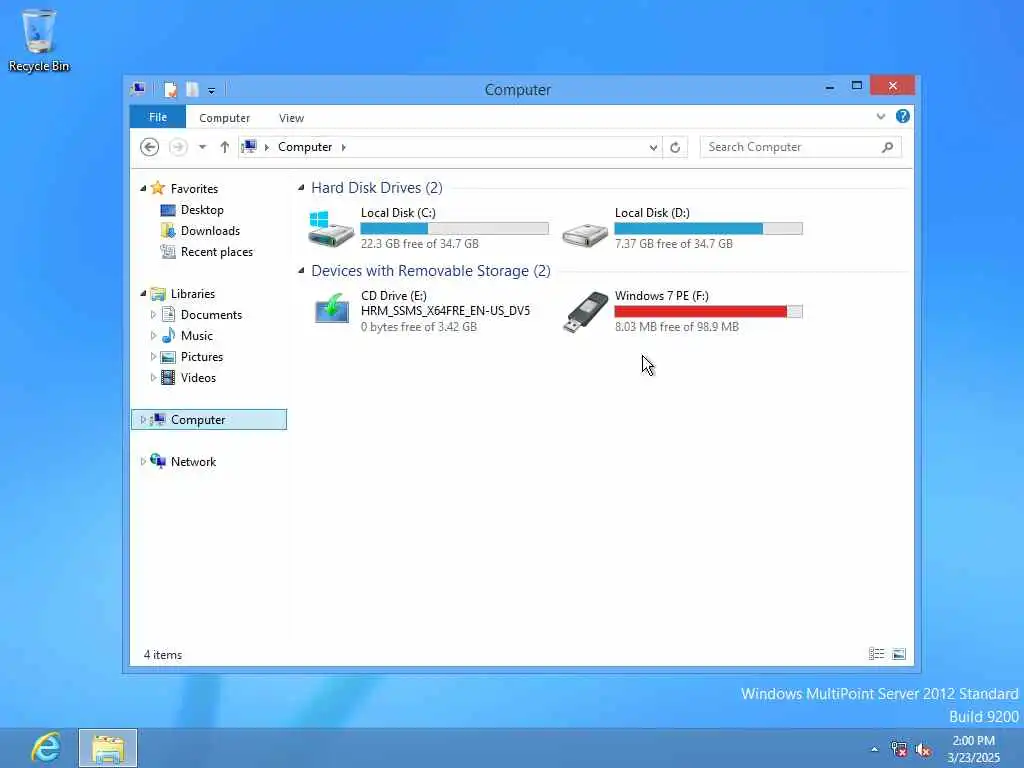The width and height of the screenshot is (1024, 768).
Task: Select Libraries in the navigation pane
Action: [193, 294]
